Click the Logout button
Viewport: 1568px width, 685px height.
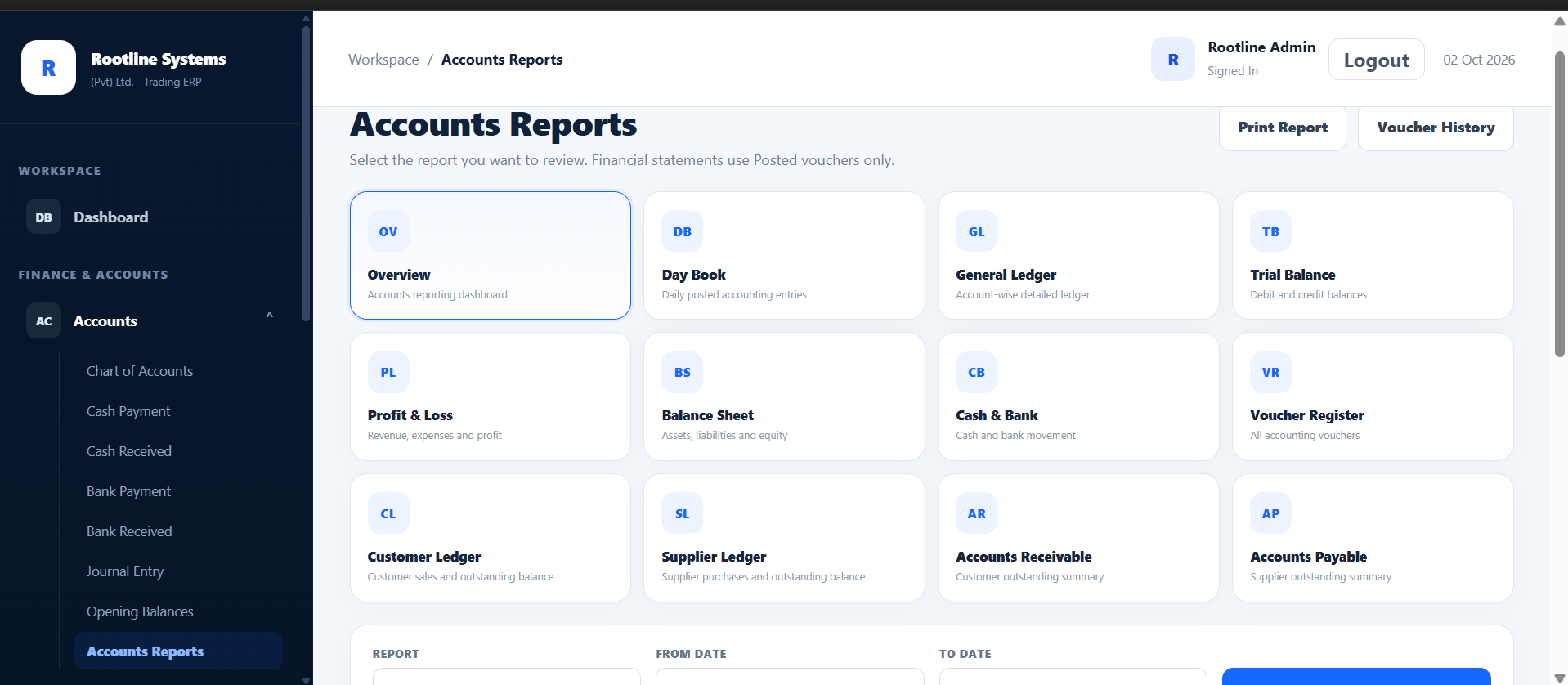tap(1377, 60)
